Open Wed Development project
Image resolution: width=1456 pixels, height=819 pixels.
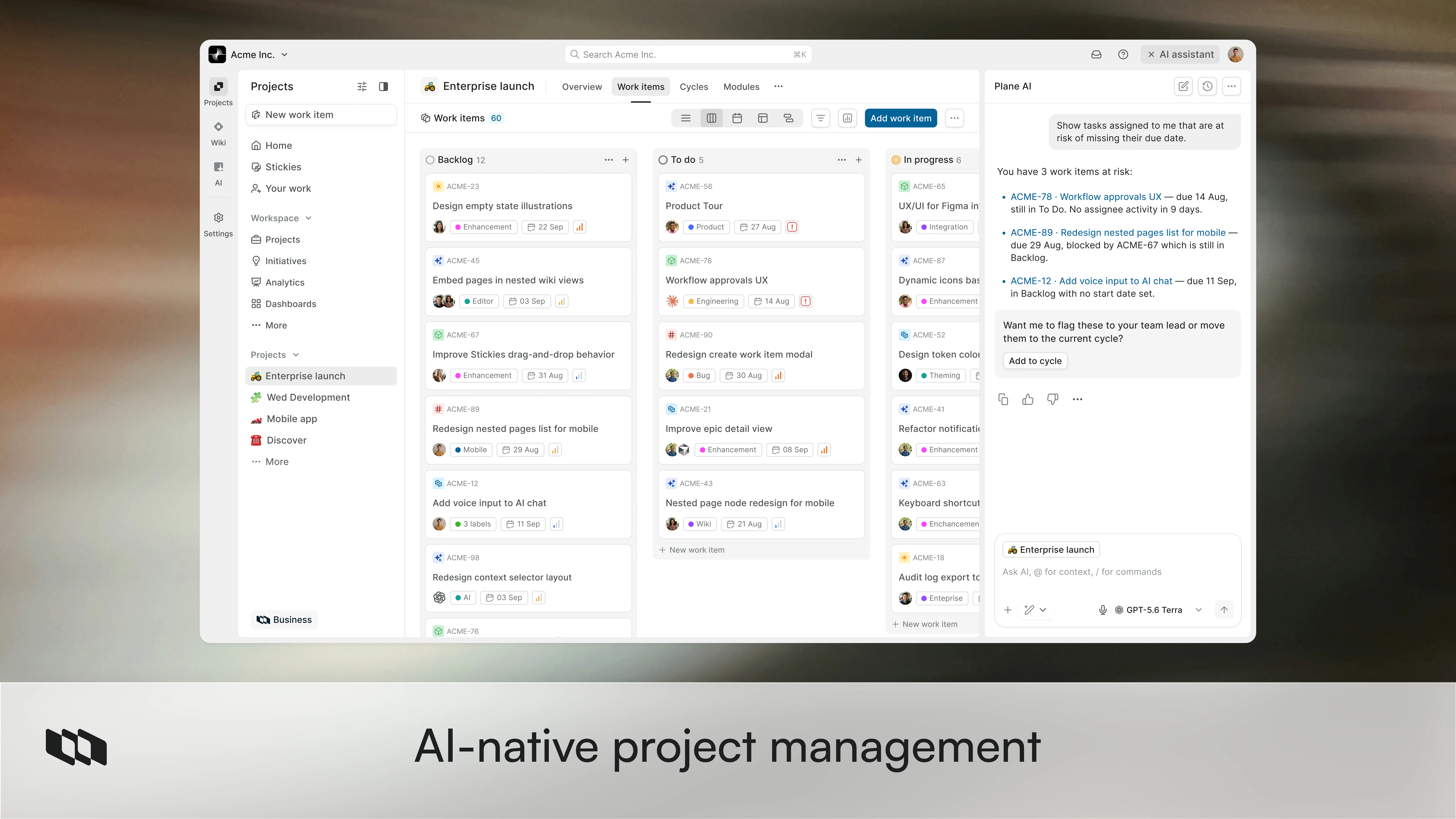(321, 398)
